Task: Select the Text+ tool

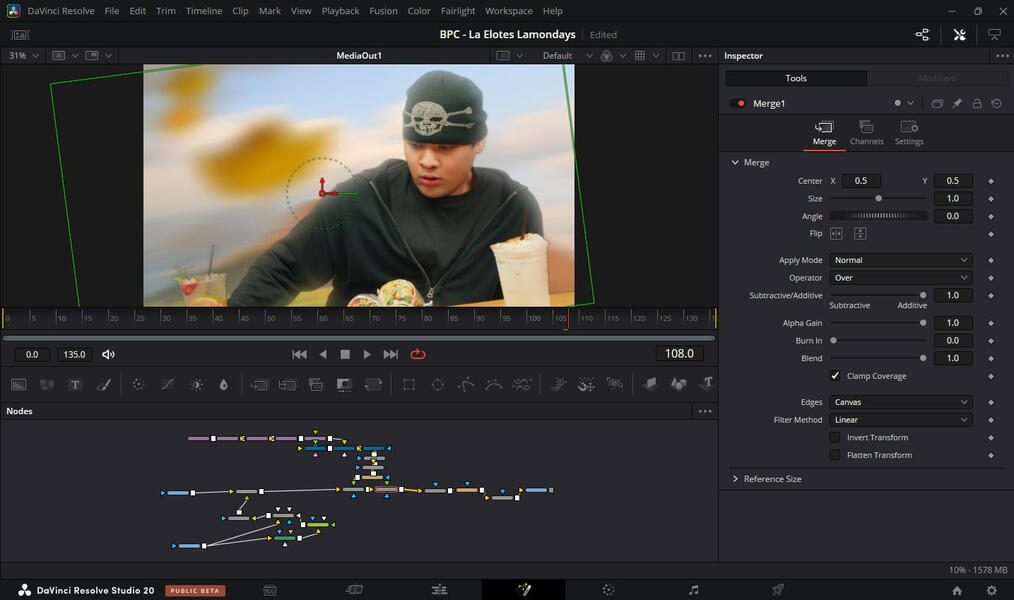Action: (73, 384)
